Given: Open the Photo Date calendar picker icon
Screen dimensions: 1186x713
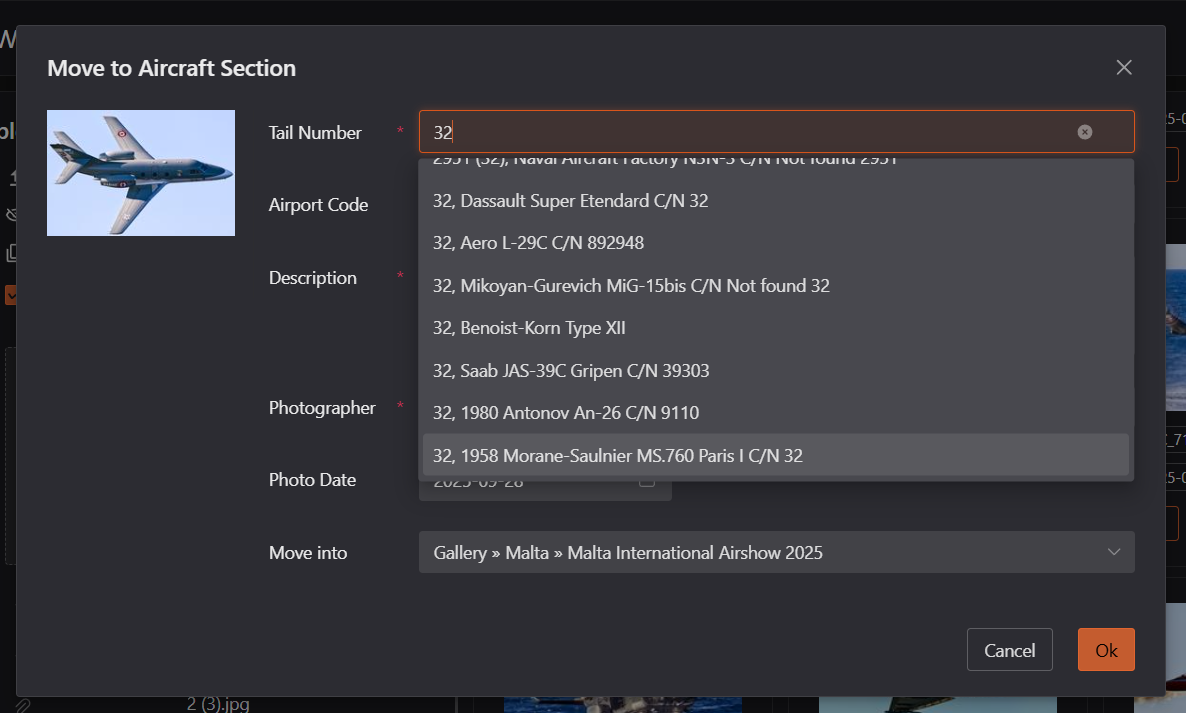Looking at the screenshot, I should pos(647,483).
